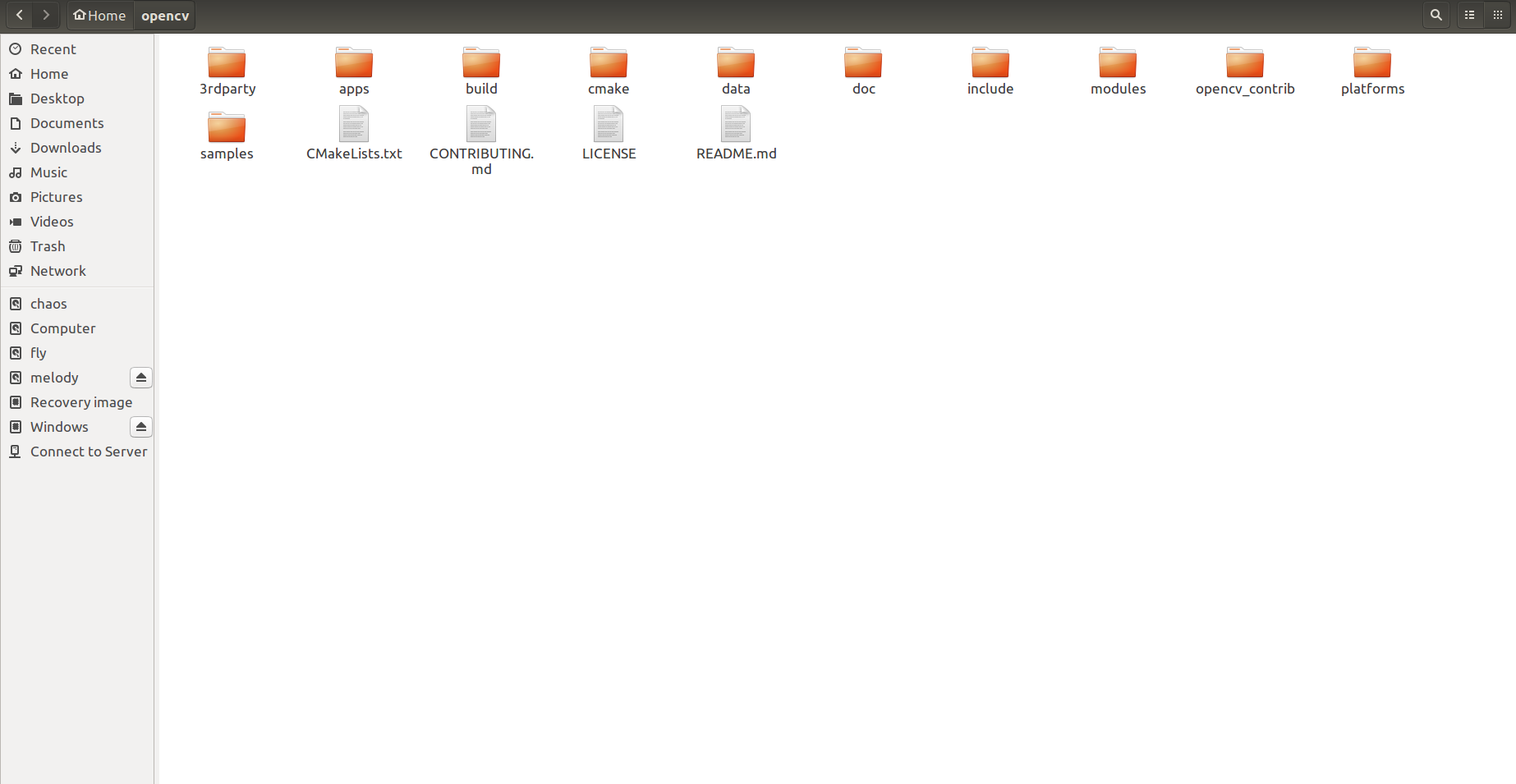Click the search magnifier icon
This screenshot has height=784, width=1516.
click(1436, 15)
